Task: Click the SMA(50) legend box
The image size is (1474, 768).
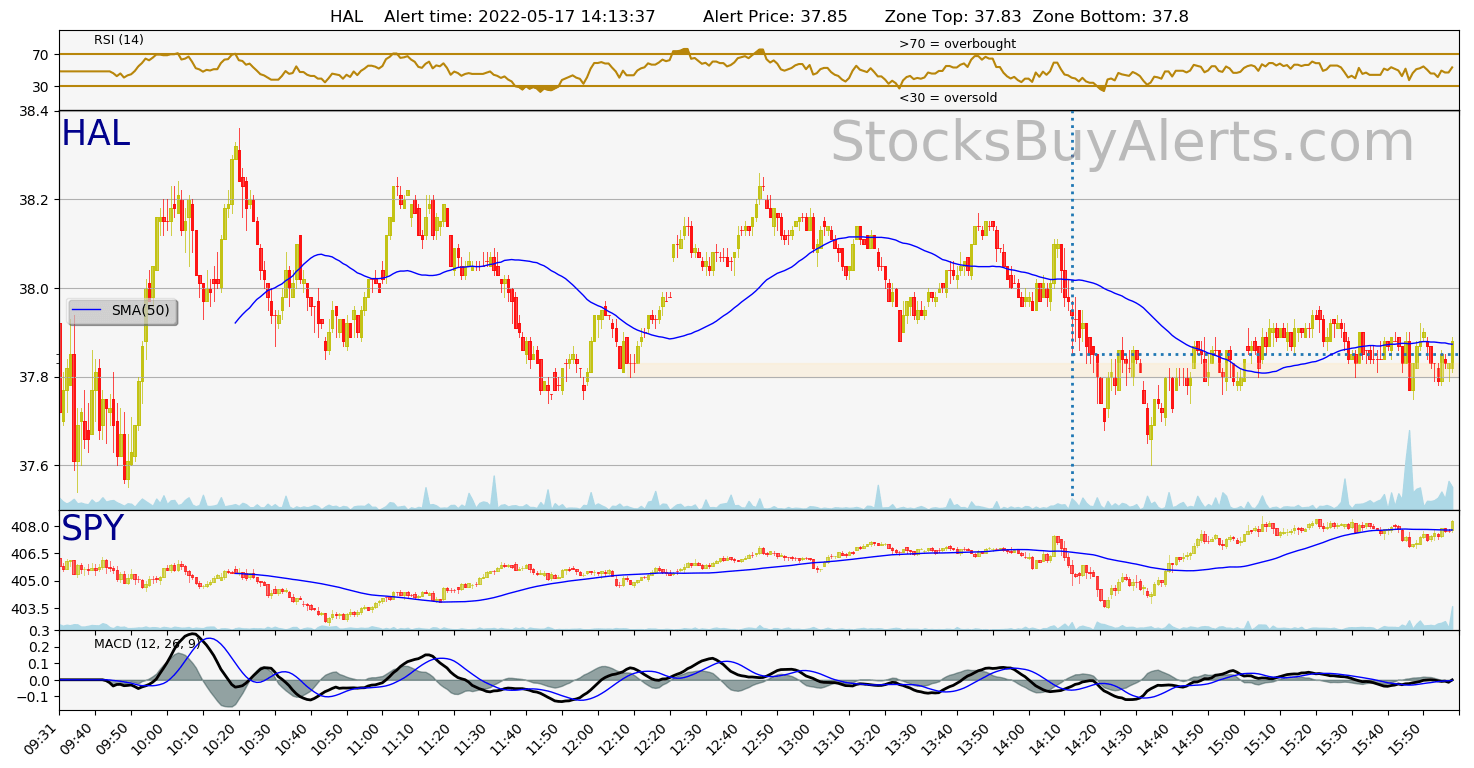Action: click(x=122, y=311)
